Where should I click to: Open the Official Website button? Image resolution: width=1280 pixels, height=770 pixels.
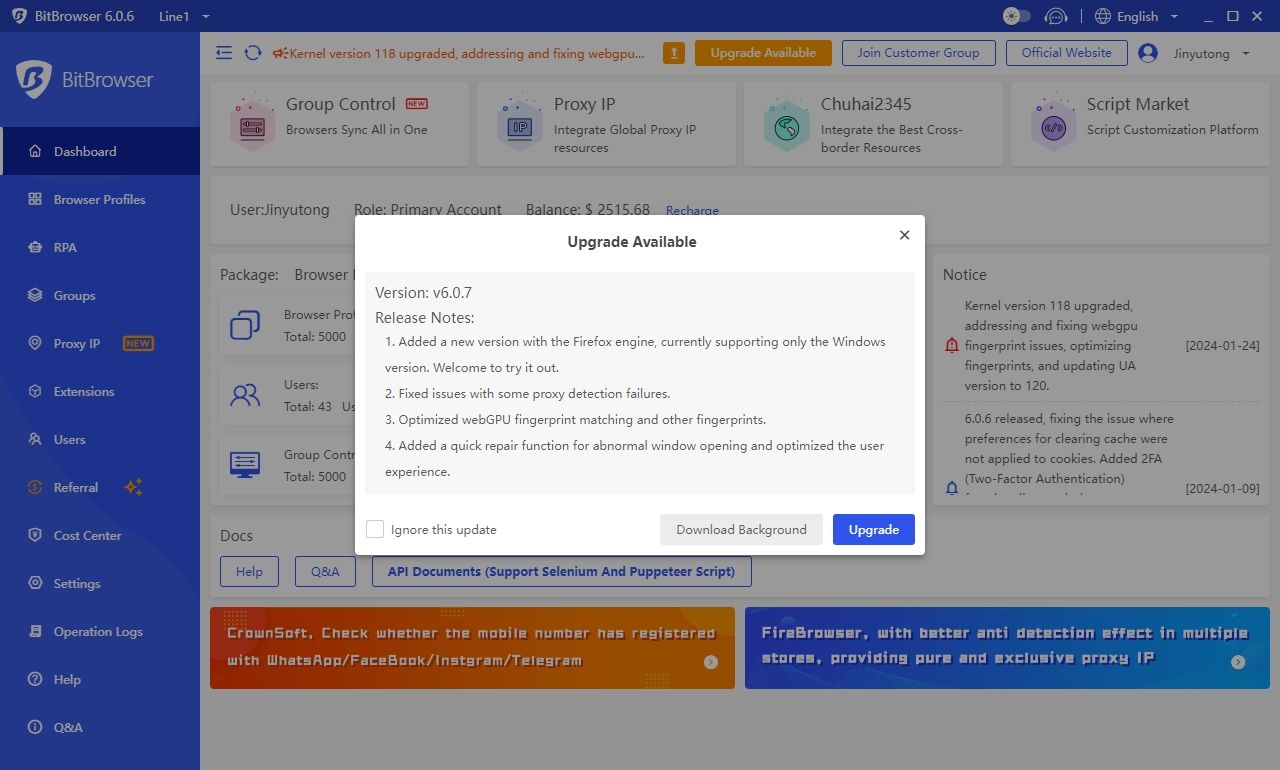1066,53
